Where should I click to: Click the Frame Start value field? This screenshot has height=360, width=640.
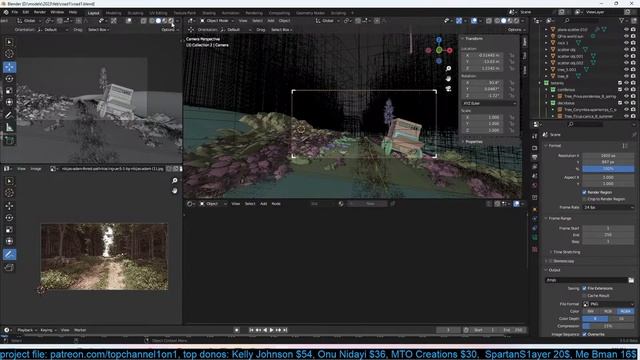click(x=608, y=229)
